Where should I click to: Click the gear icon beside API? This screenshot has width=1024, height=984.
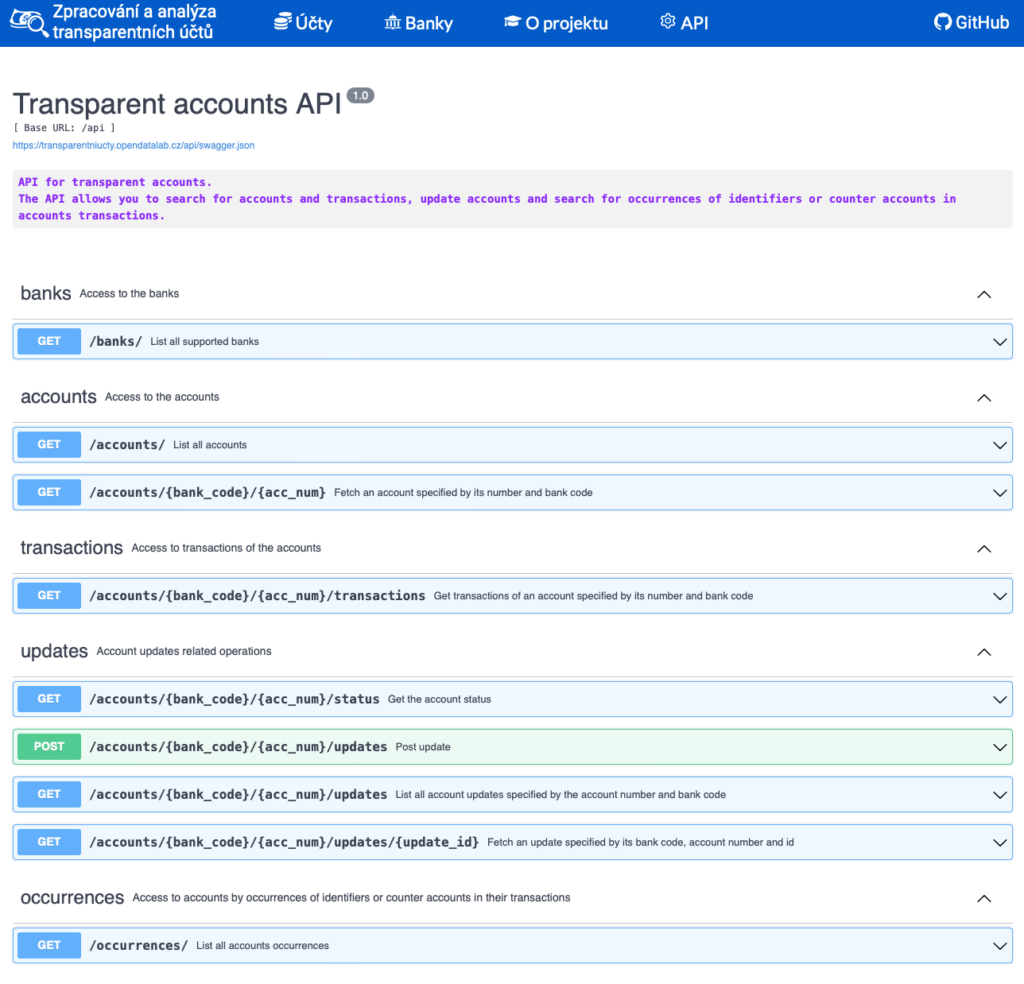point(667,22)
